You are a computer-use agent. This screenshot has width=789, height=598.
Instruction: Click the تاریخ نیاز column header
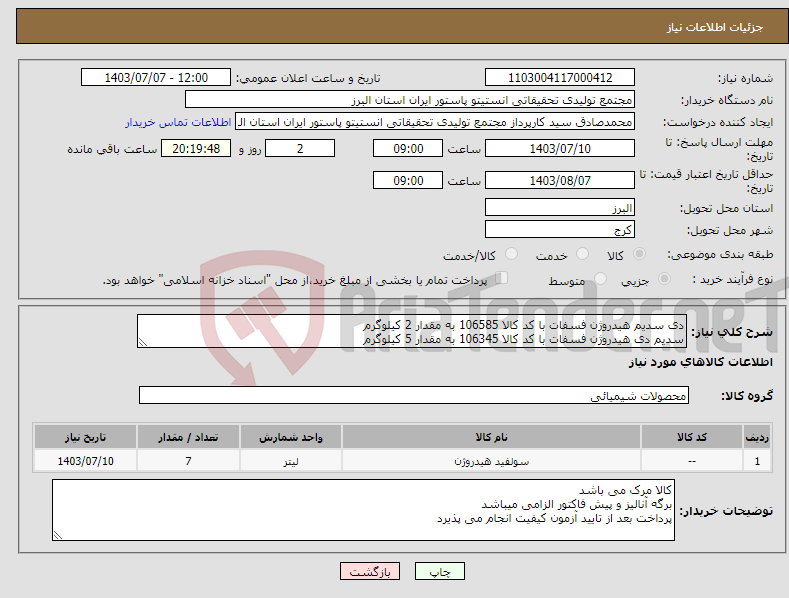86,437
